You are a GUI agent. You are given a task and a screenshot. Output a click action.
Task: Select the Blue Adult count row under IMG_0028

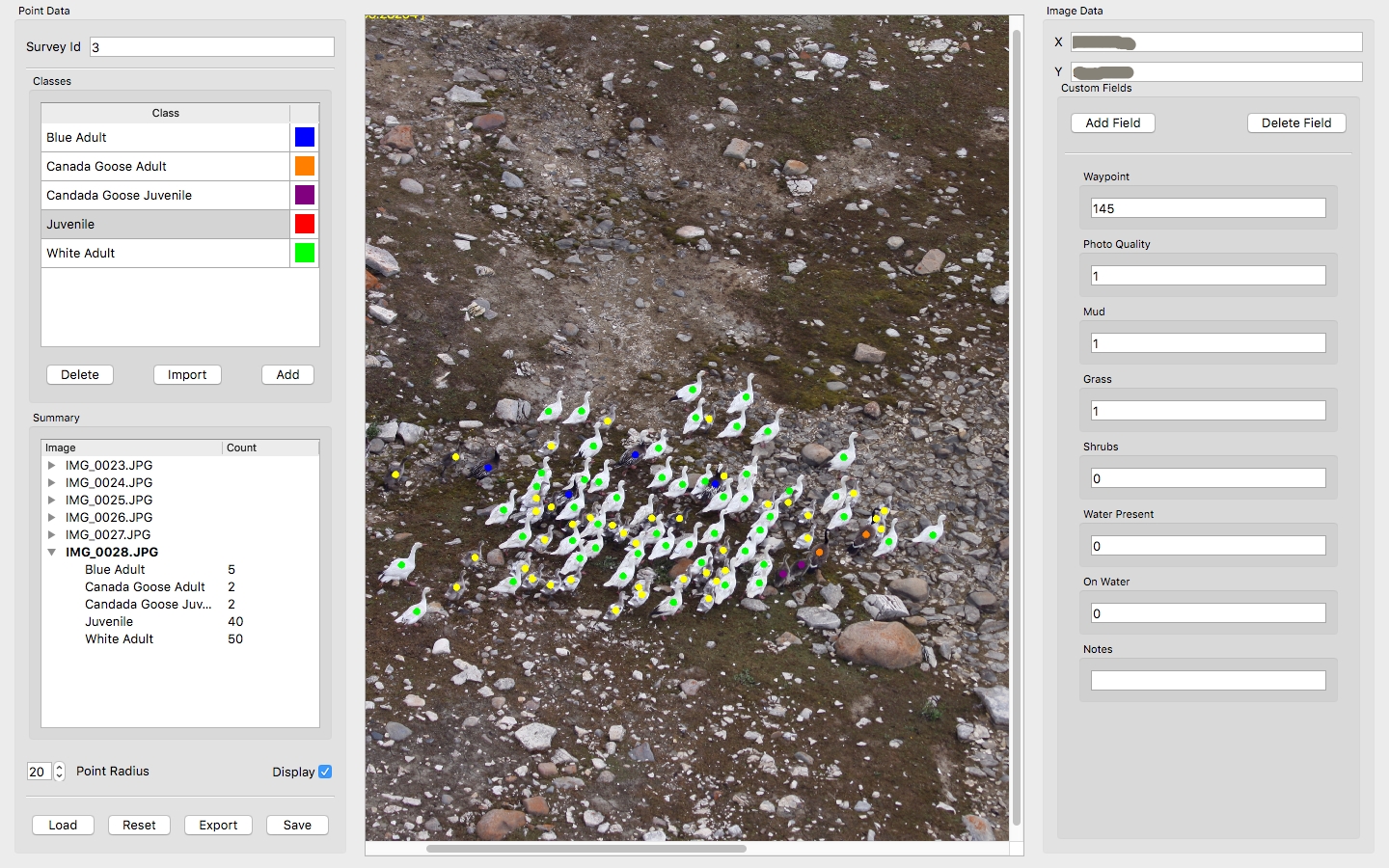[180, 569]
